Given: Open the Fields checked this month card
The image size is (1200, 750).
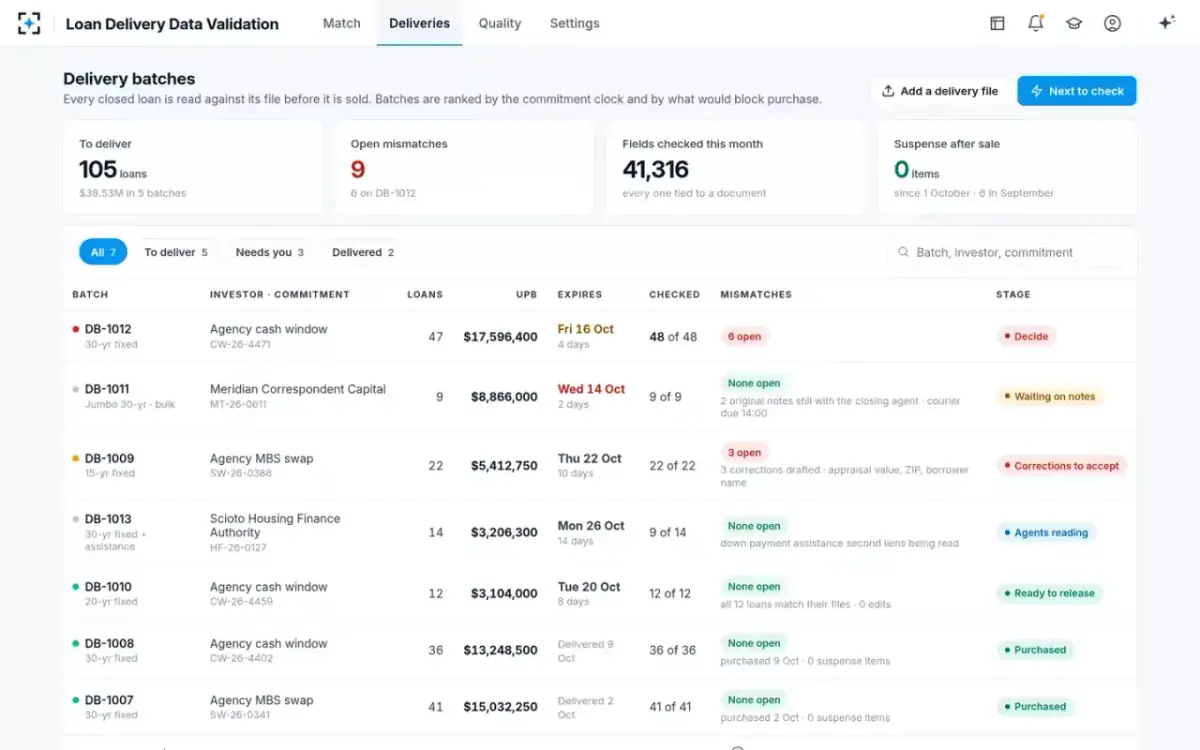Looking at the screenshot, I should coord(736,168).
